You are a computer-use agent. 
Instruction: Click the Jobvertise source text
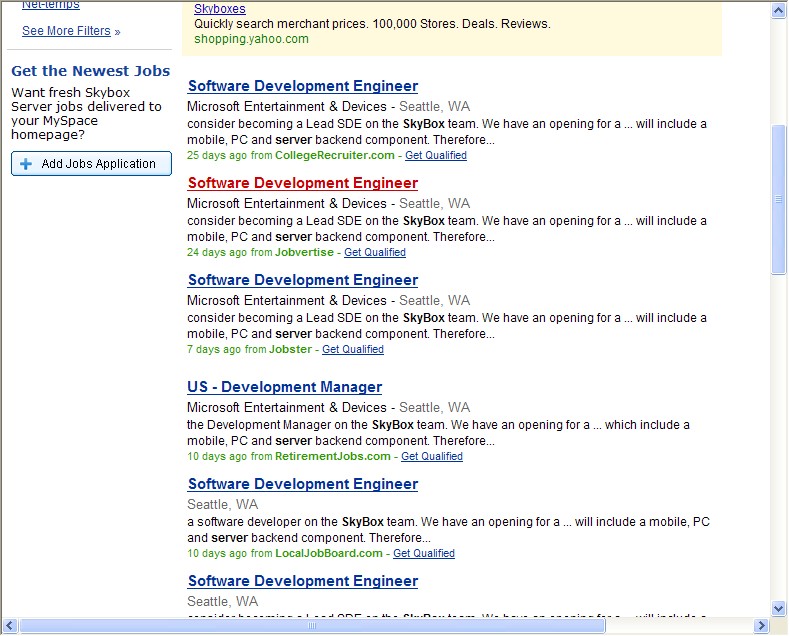pyautogui.click(x=304, y=253)
